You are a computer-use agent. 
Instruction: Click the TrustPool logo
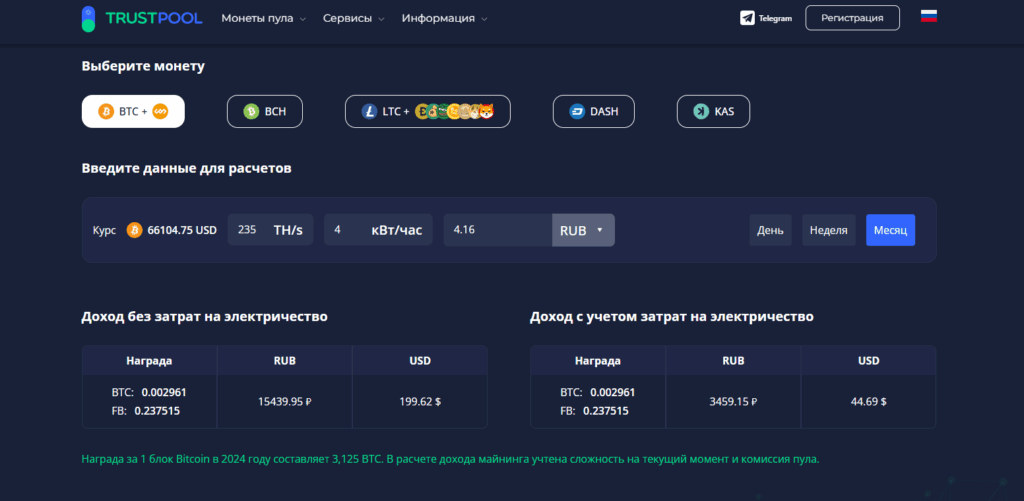click(x=142, y=18)
